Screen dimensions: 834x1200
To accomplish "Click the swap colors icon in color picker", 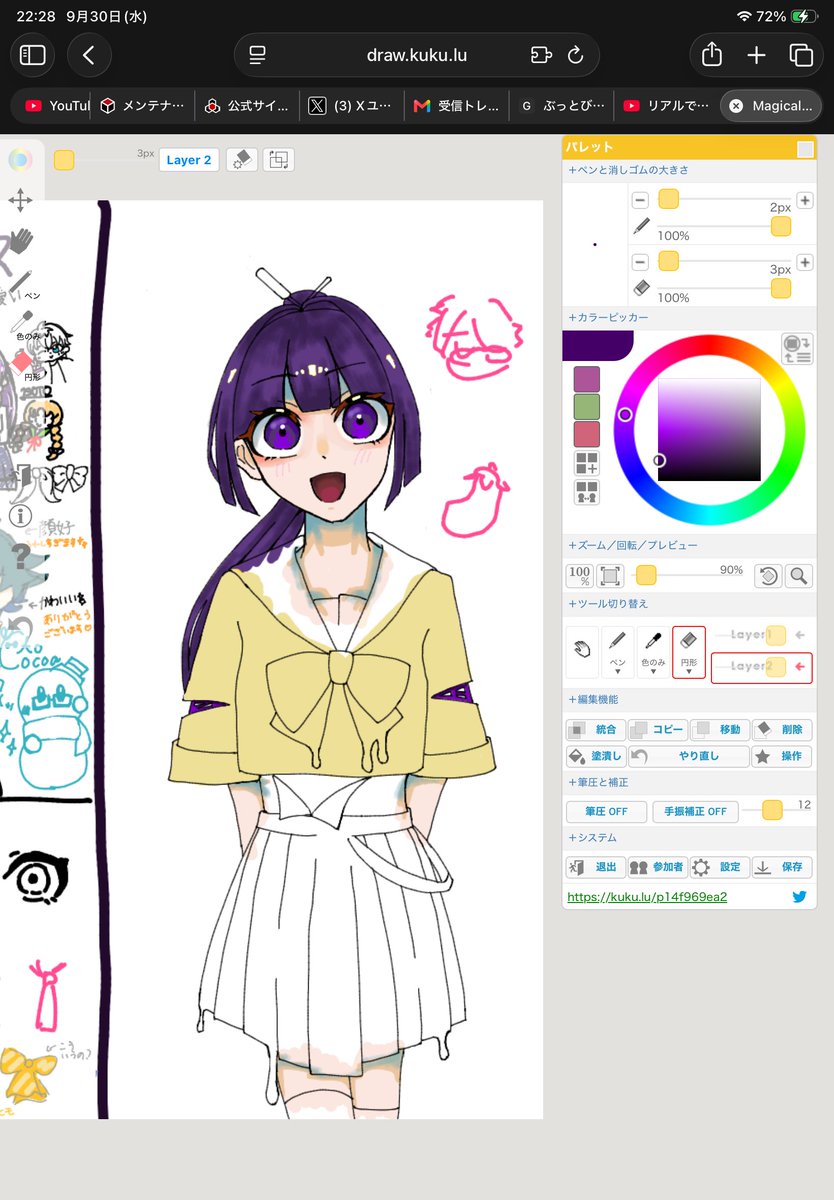I will (x=797, y=349).
